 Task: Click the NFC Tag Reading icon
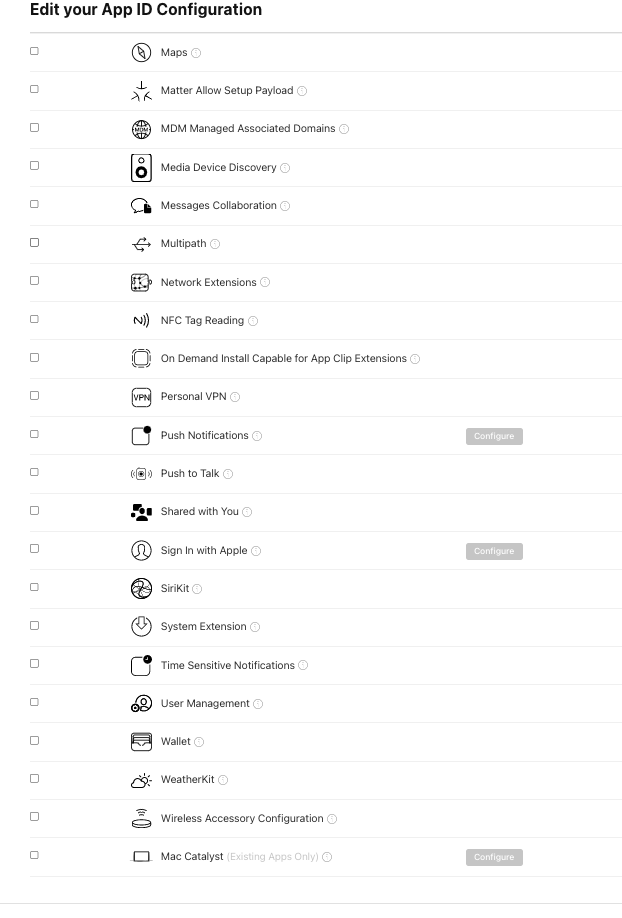(x=141, y=320)
